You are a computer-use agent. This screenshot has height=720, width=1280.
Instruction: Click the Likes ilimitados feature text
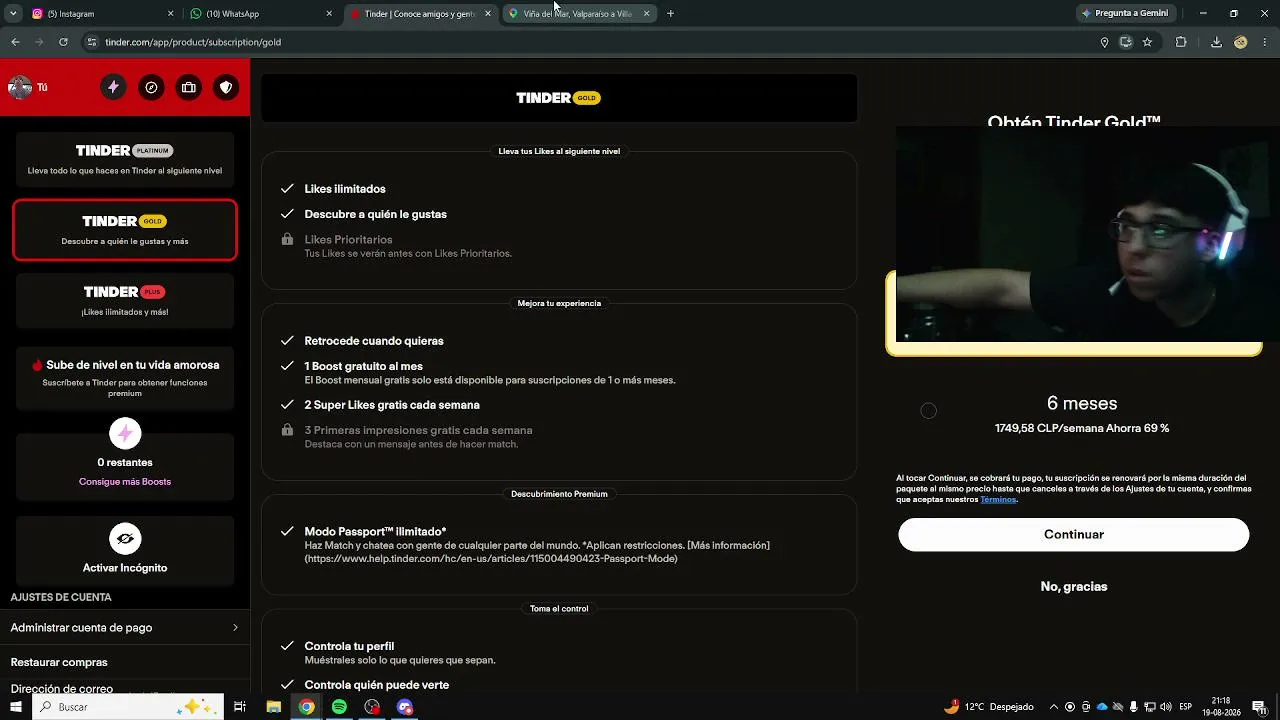[345, 189]
